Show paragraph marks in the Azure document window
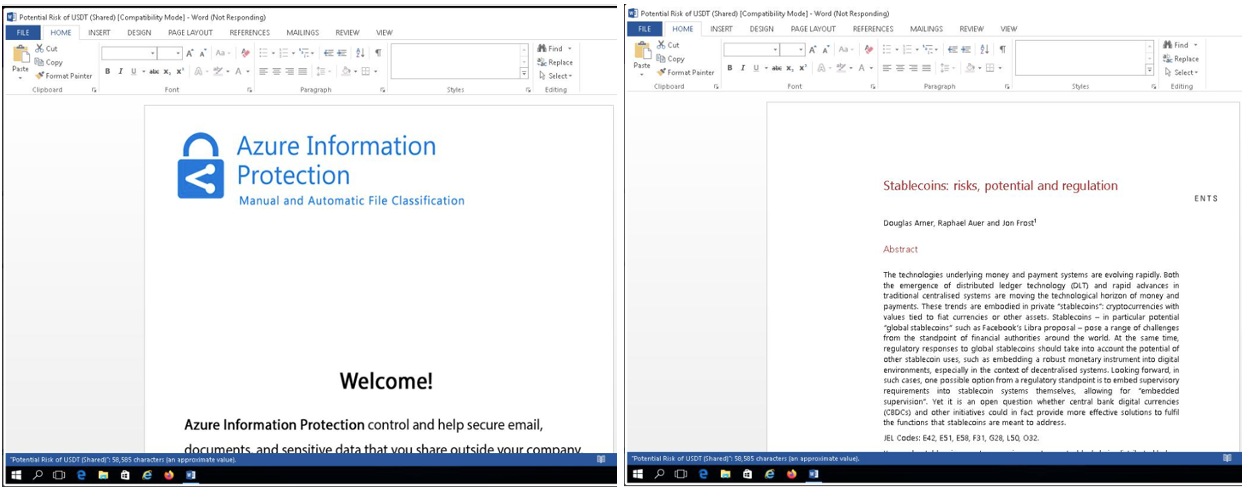1244x489 pixels. coord(379,53)
